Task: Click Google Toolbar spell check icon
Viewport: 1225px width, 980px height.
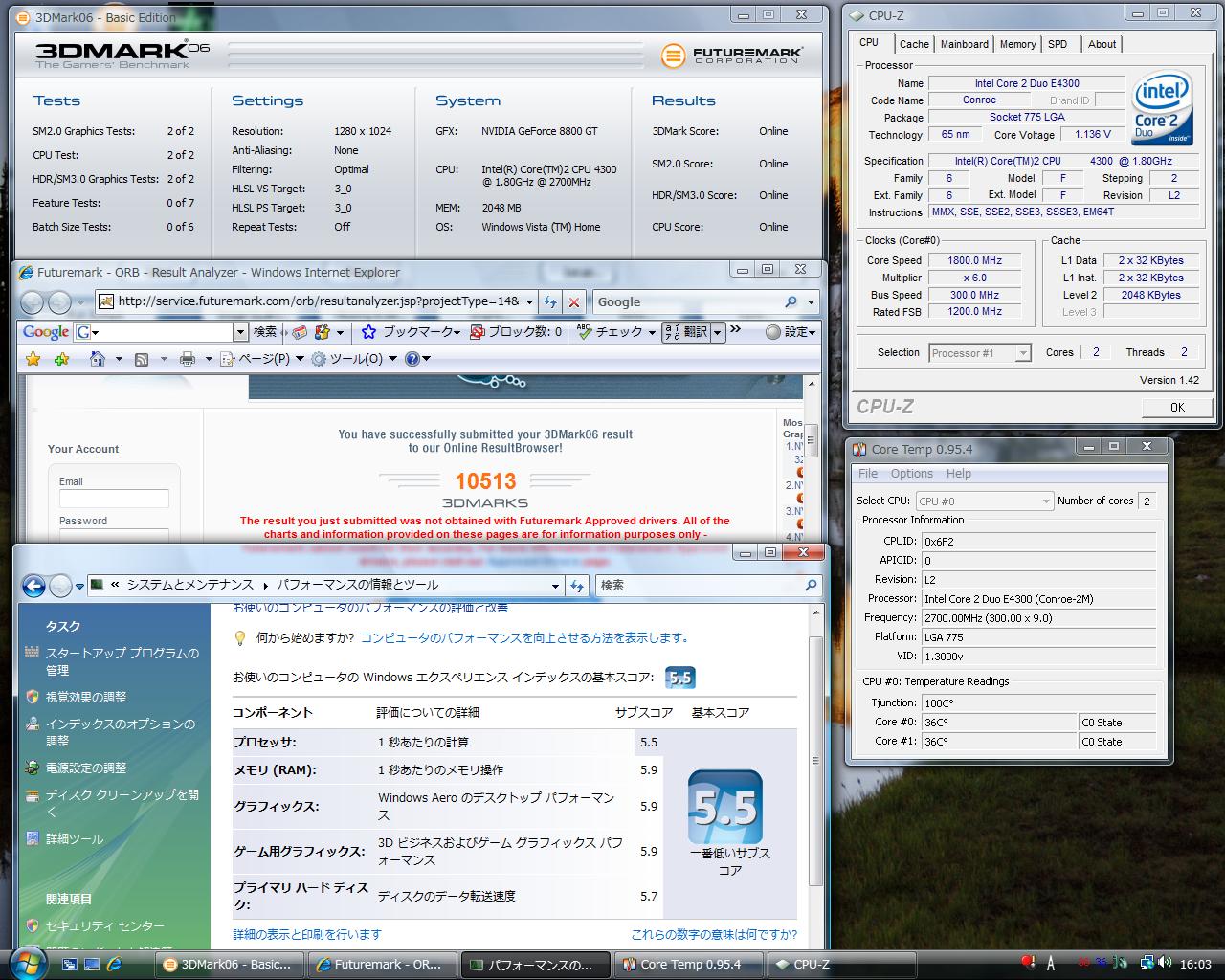Action: point(585,332)
